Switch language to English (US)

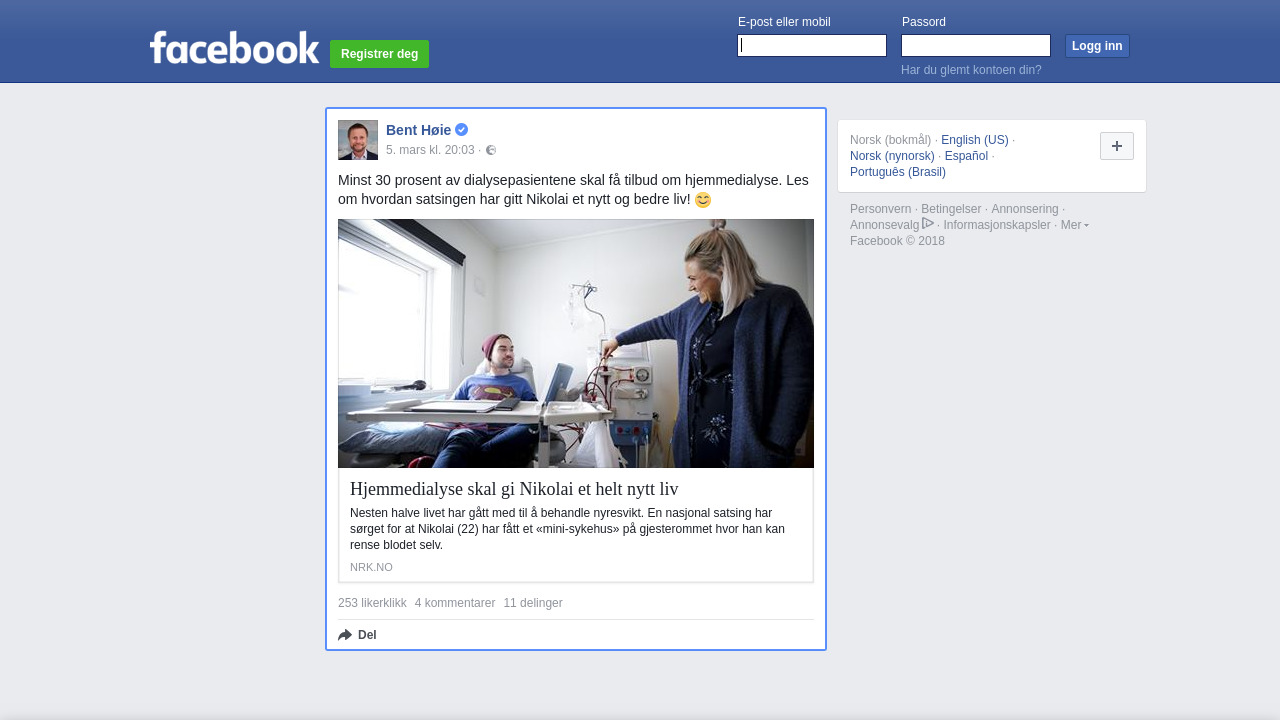(x=975, y=140)
